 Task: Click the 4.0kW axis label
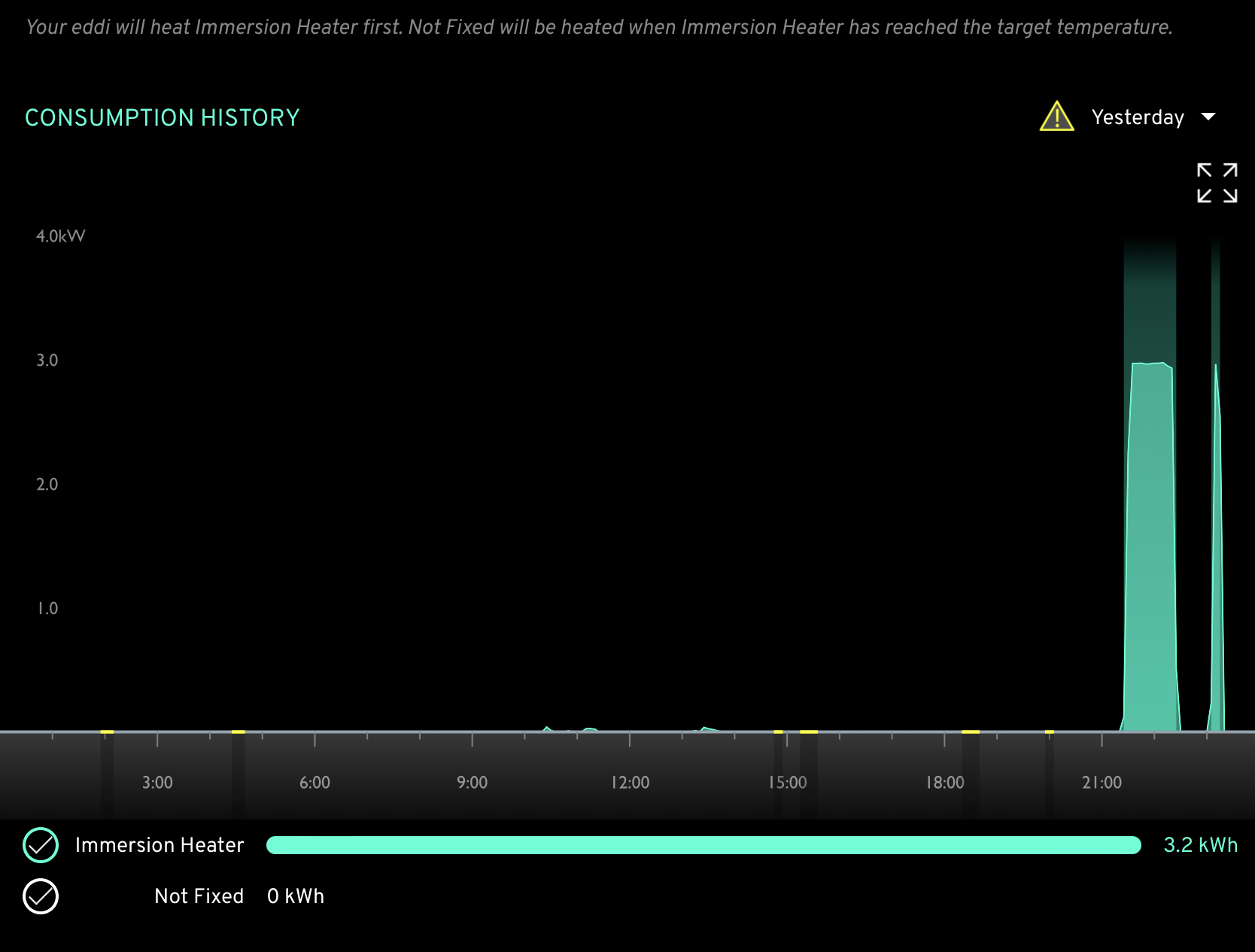[x=61, y=236]
